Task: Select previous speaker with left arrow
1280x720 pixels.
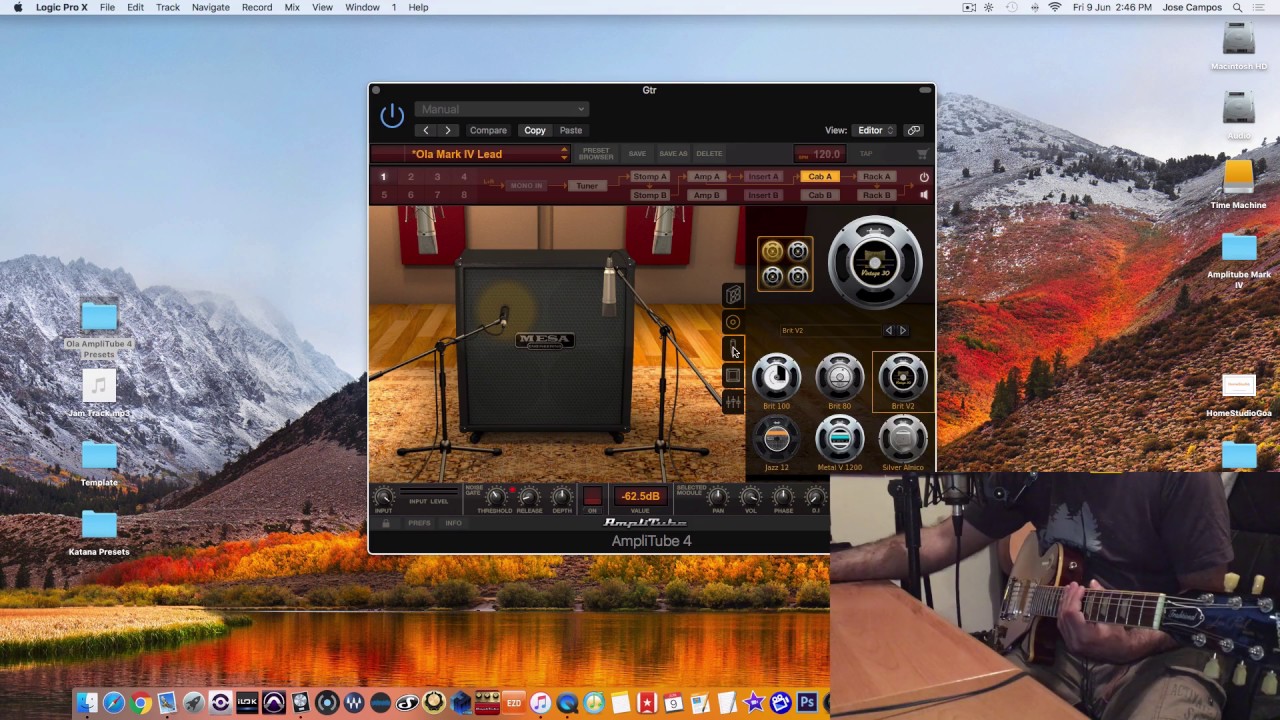Action: coord(889,330)
